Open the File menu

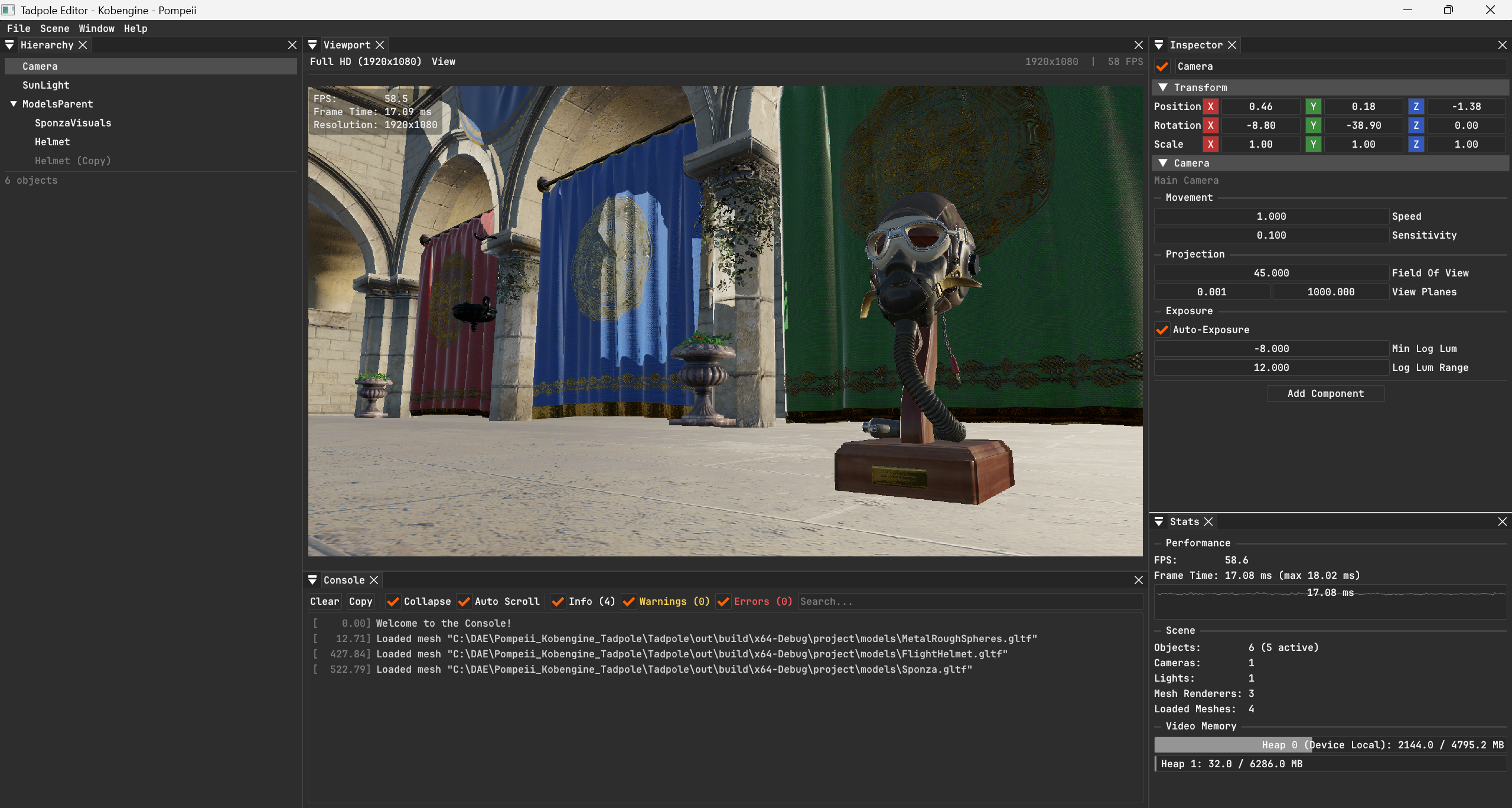pos(18,28)
